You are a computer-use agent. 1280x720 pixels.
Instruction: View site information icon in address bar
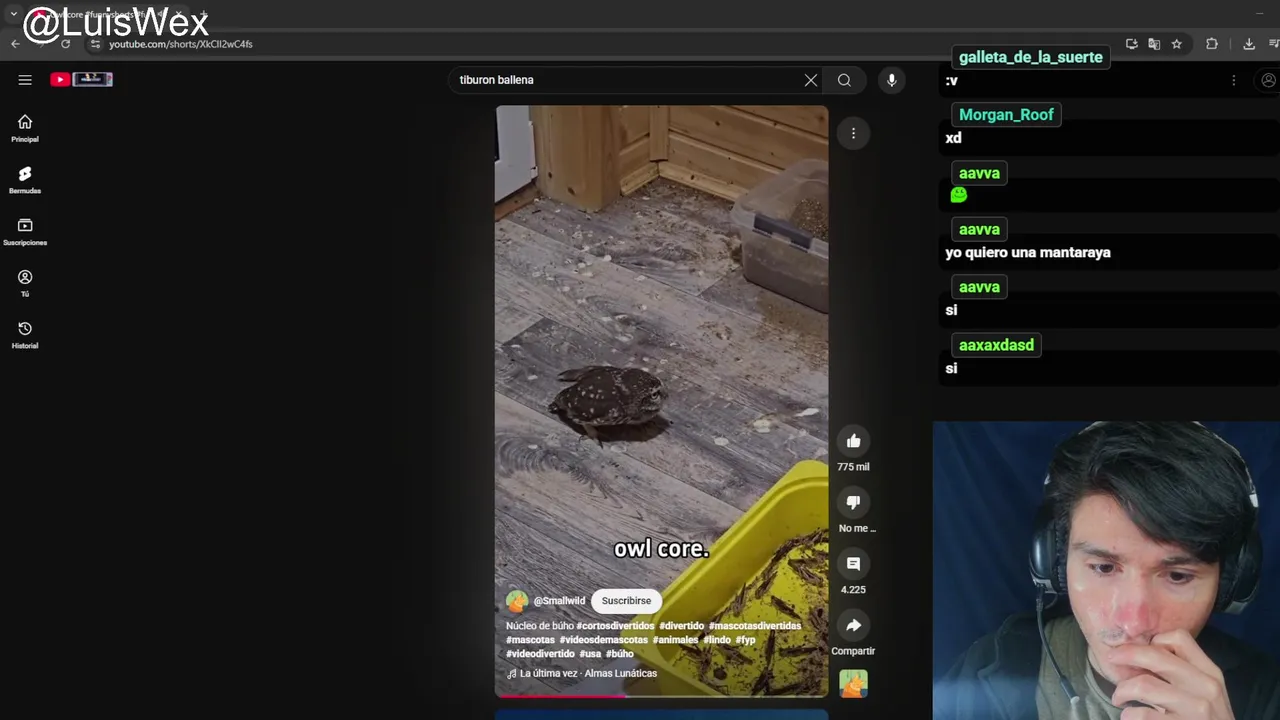point(95,44)
